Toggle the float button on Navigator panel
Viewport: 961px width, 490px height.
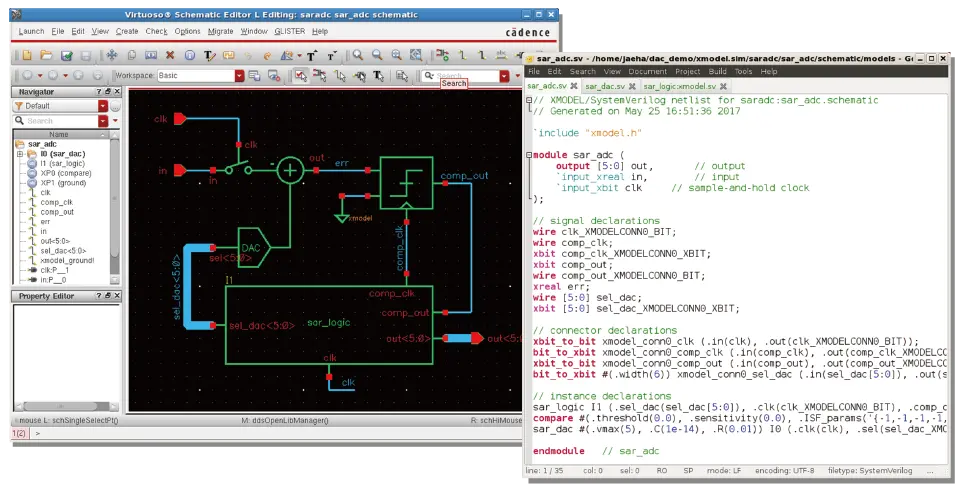(108, 92)
